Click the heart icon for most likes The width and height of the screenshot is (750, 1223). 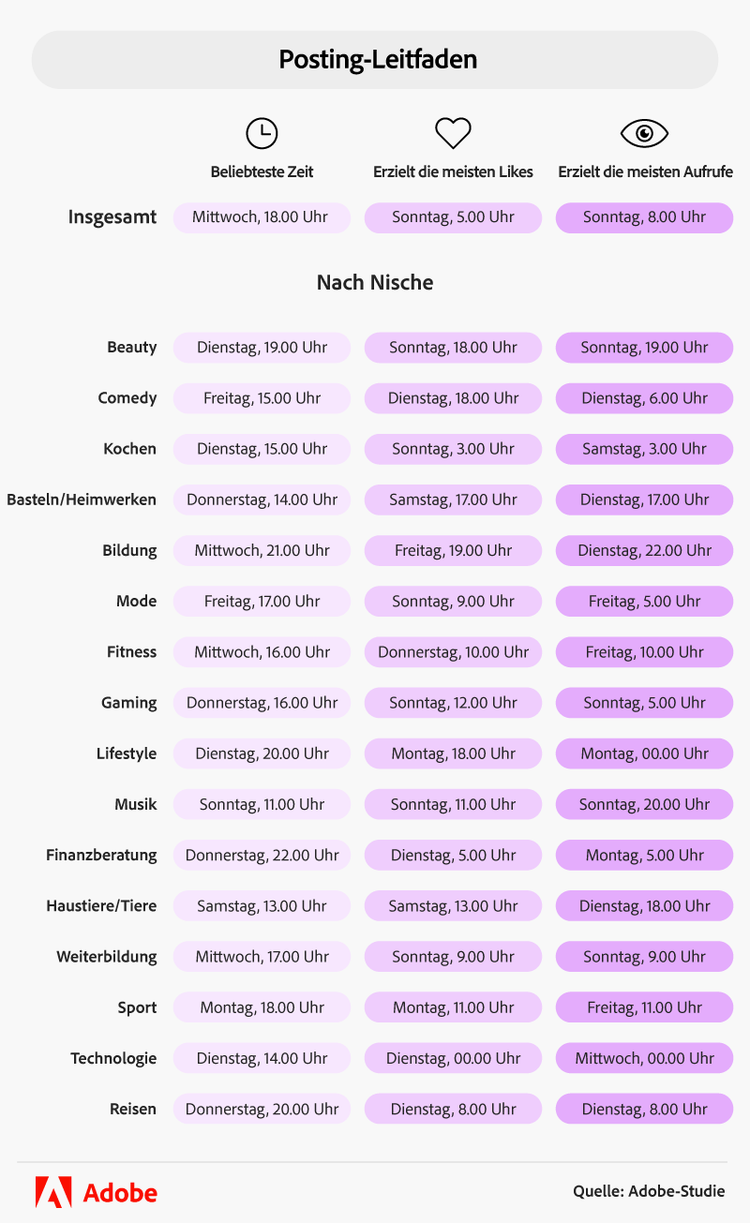[x=453, y=133]
